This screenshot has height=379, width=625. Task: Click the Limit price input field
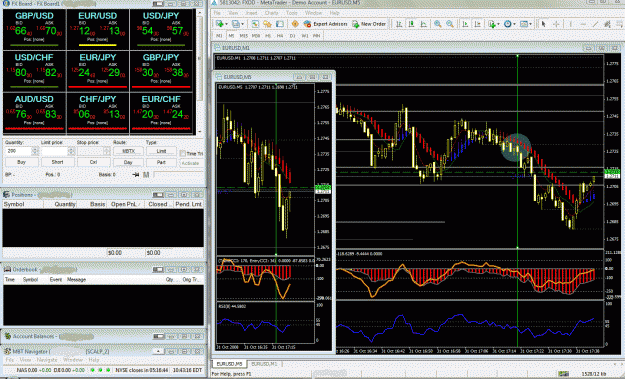54,151
